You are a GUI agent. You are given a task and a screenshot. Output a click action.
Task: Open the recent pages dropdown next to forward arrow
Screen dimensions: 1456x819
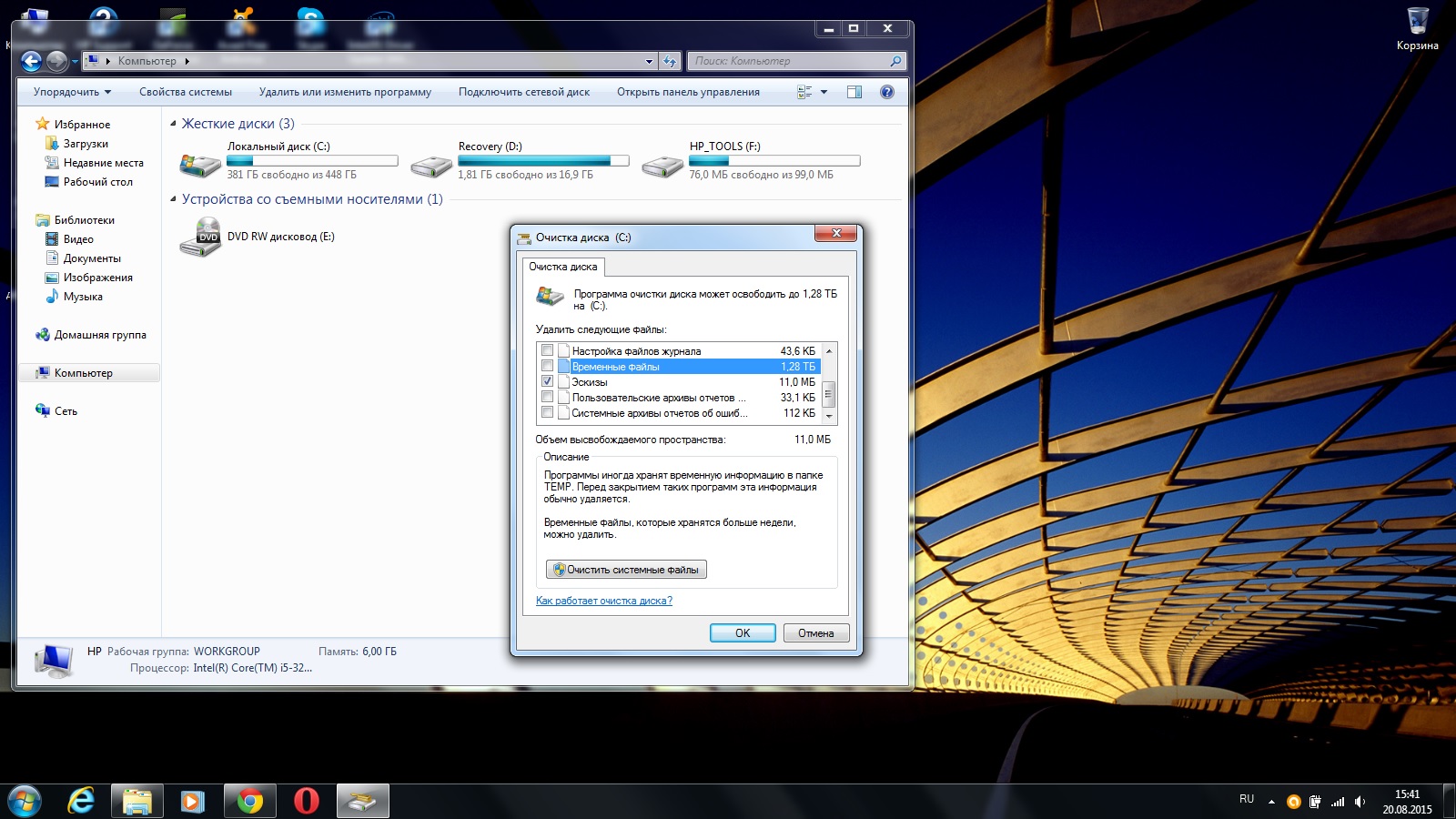[75, 62]
